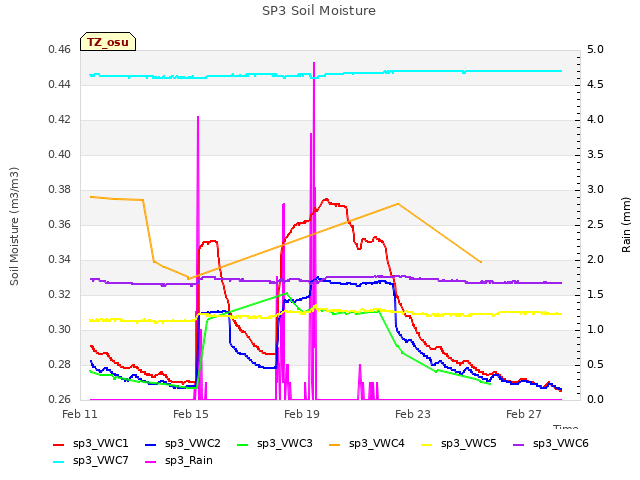Click the 4.5 rain axis value

tap(596, 85)
